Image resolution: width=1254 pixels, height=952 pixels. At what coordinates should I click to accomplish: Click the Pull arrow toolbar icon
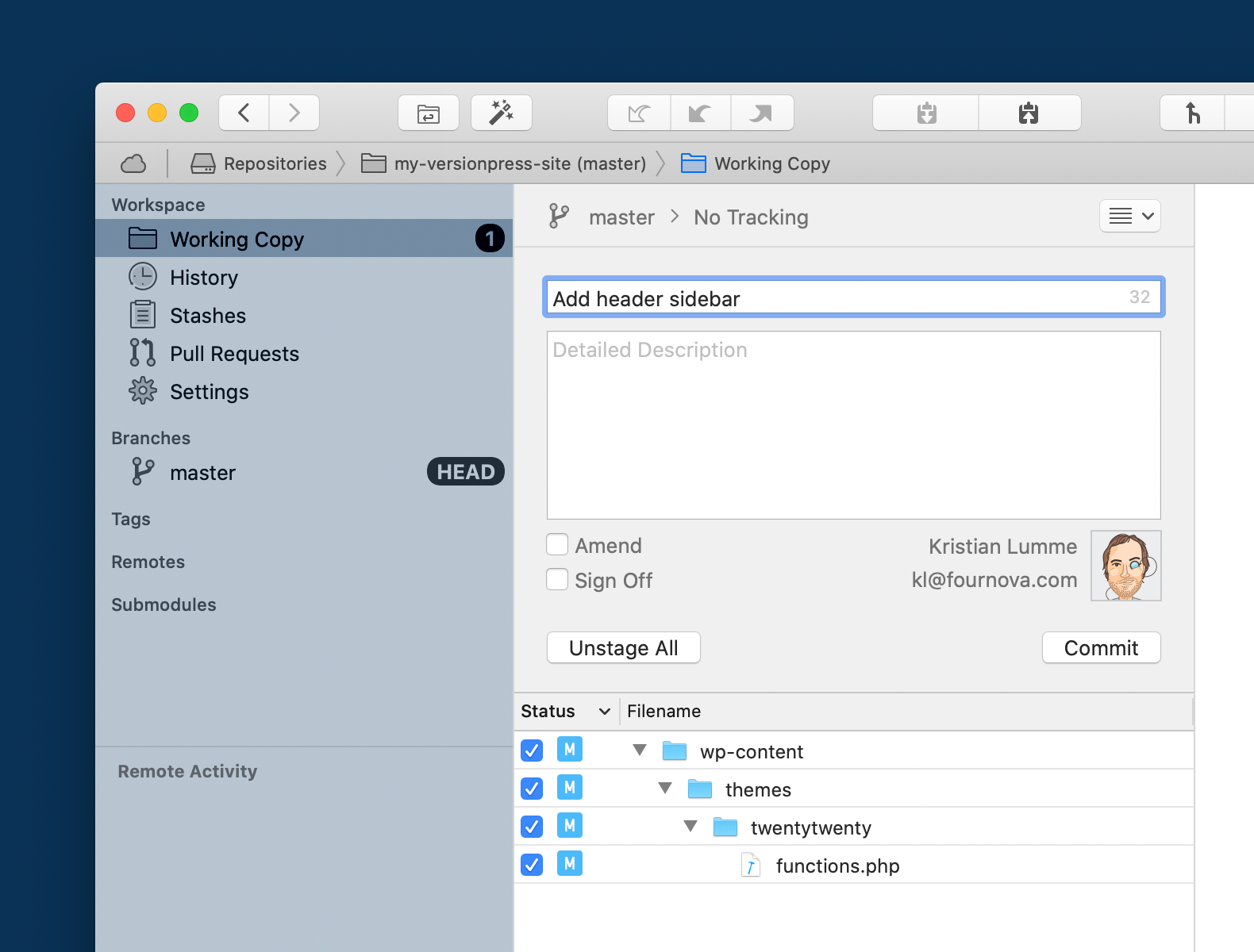point(700,113)
